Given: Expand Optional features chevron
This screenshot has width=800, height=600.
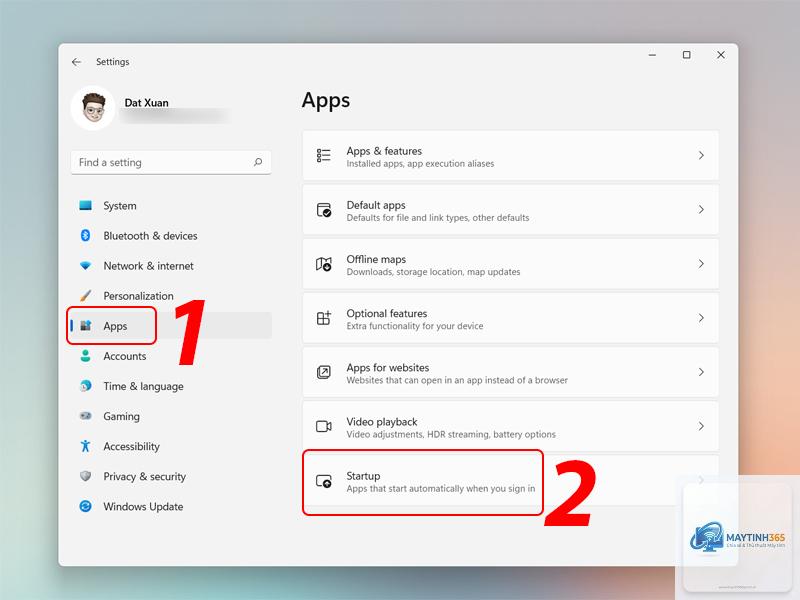Looking at the screenshot, I should click(x=701, y=318).
